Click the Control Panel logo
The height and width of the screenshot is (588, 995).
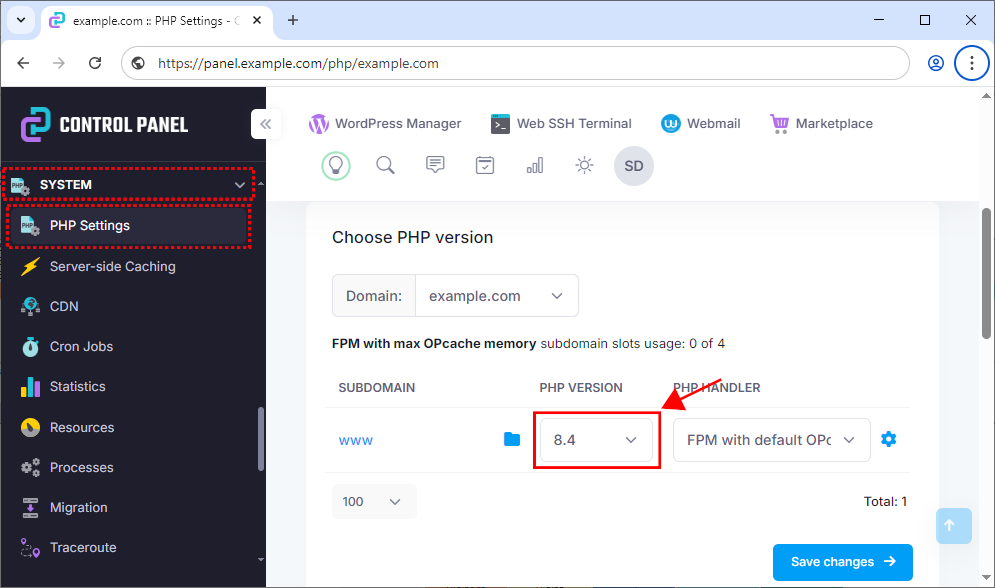[105, 124]
